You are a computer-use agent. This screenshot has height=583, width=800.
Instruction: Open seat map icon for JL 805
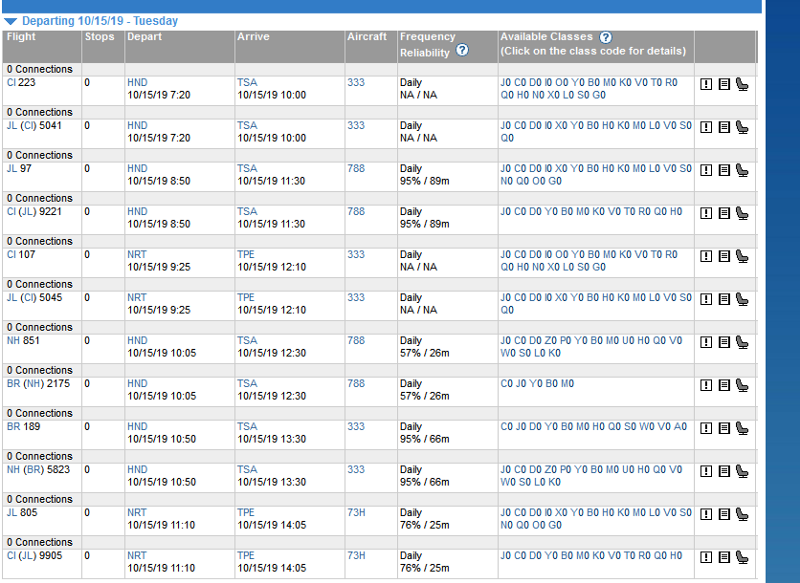pyautogui.click(x=742, y=514)
